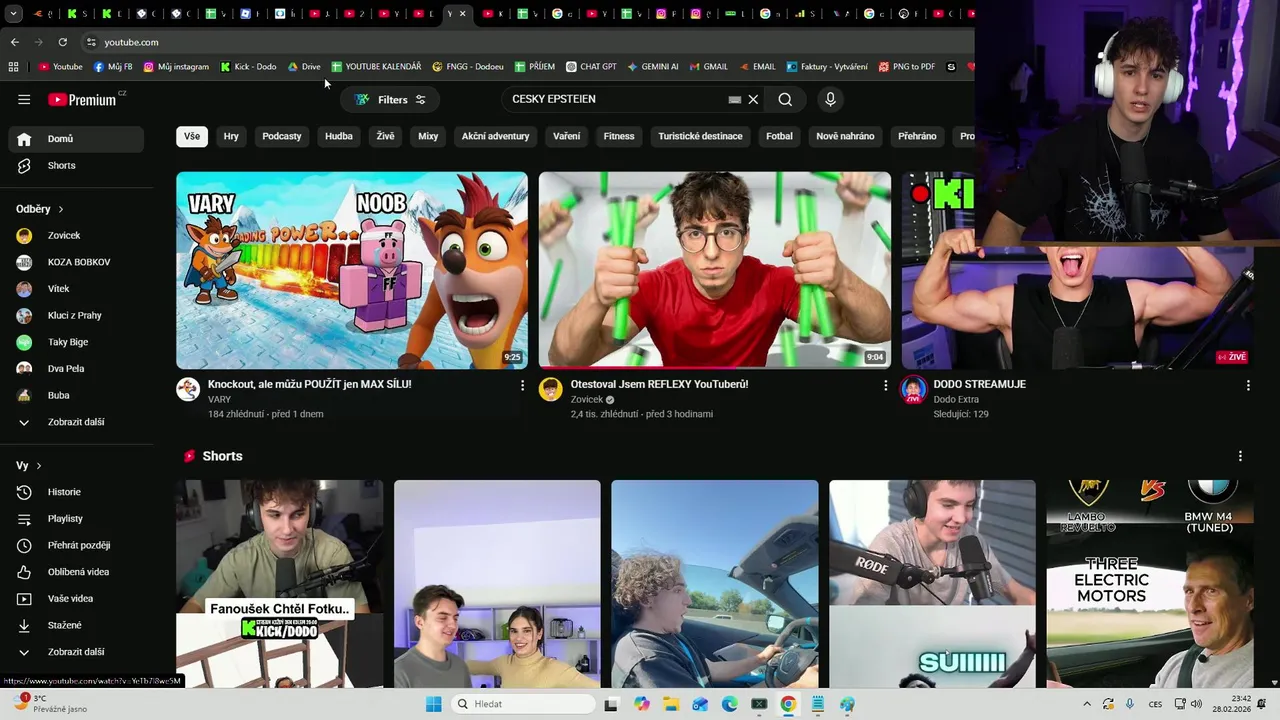Open Shorts in the sidebar
The height and width of the screenshot is (720, 1280).
[76, 165]
